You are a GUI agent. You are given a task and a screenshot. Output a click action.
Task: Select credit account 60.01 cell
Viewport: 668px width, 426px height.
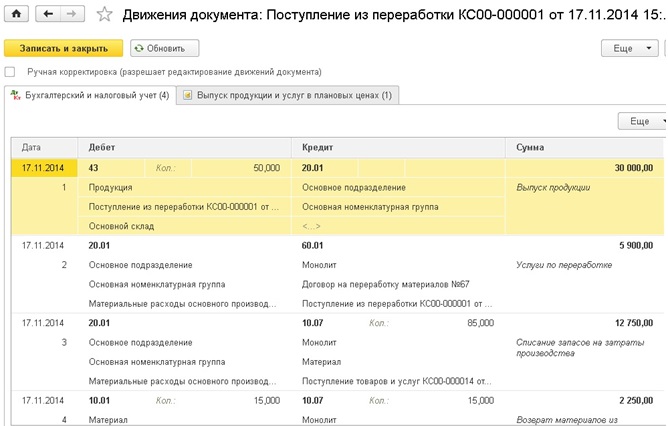pyautogui.click(x=325, y=245)
